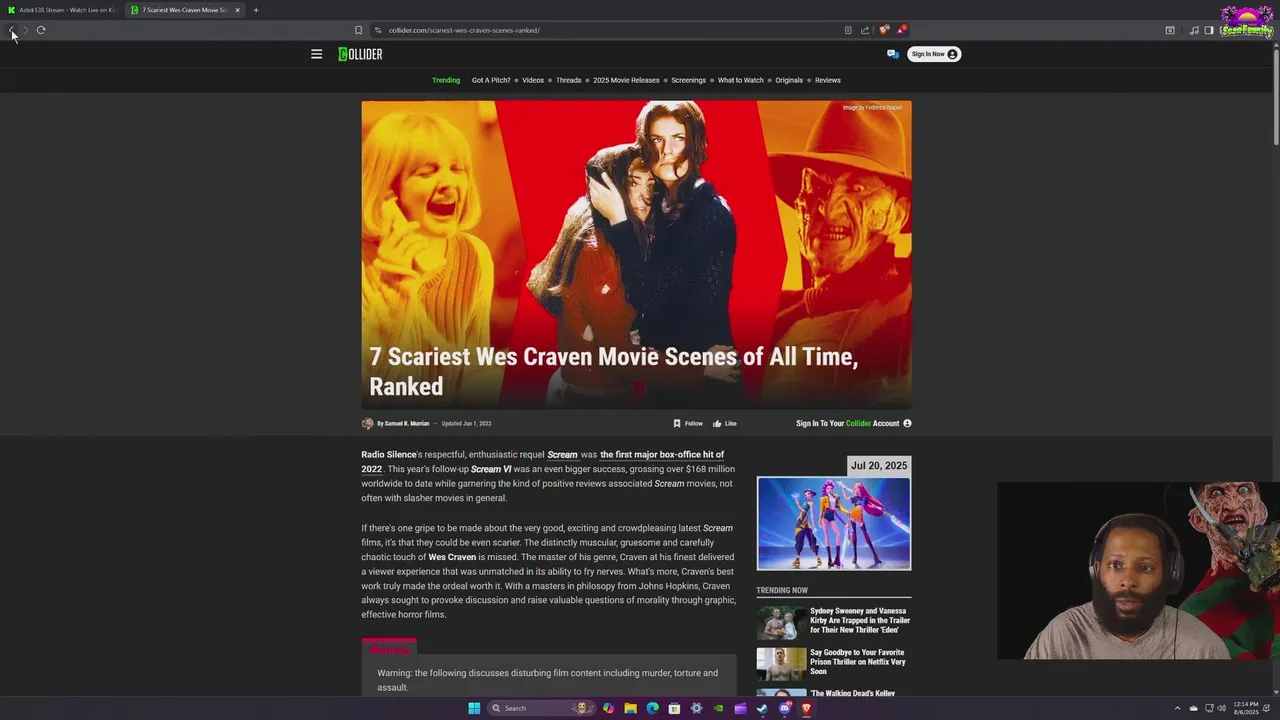Click the Sign In Now button
Viewport: 1280px width, 720px height.
coord(934,54)
